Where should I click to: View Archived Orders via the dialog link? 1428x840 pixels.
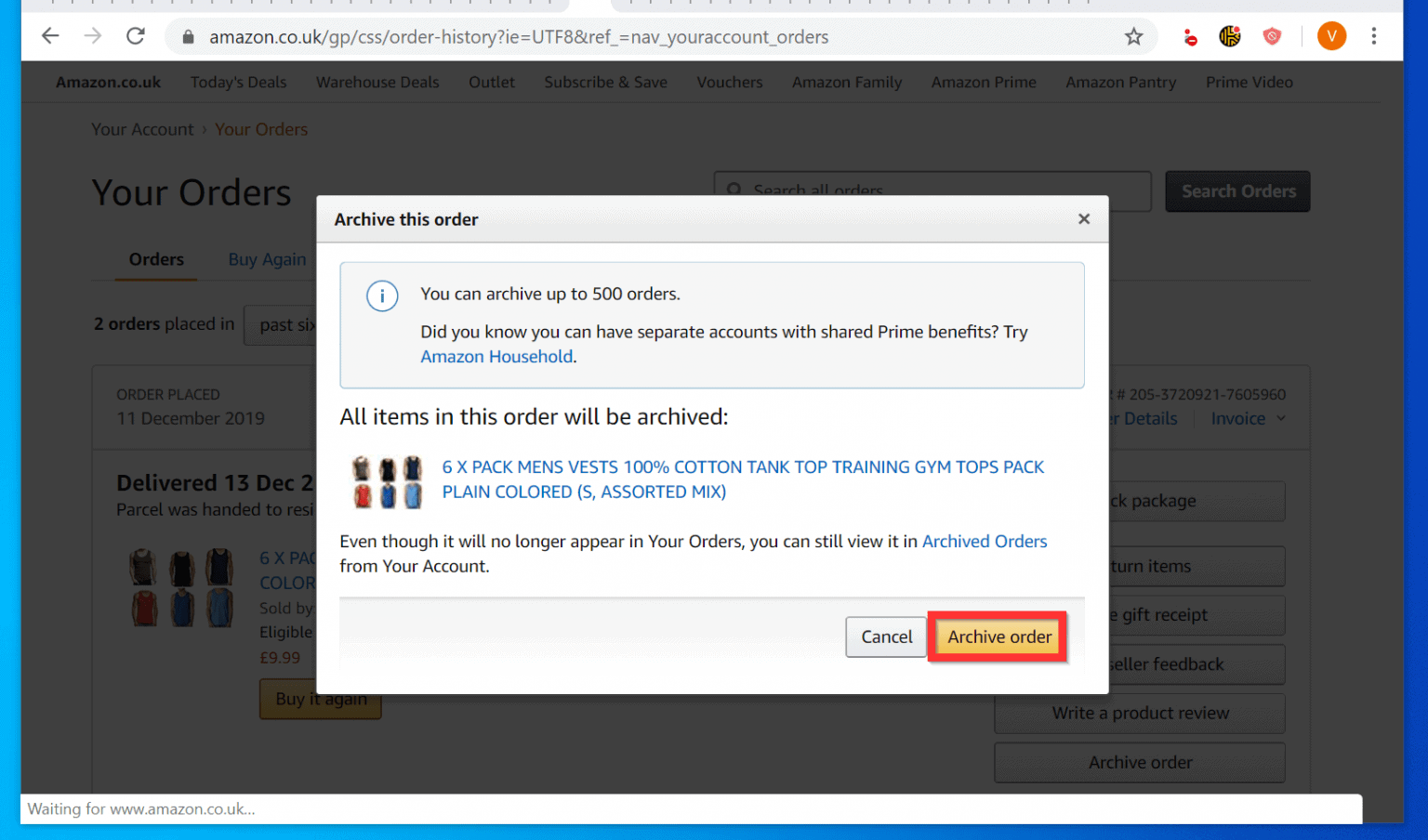pyautogui.click(x=985, y=541)
